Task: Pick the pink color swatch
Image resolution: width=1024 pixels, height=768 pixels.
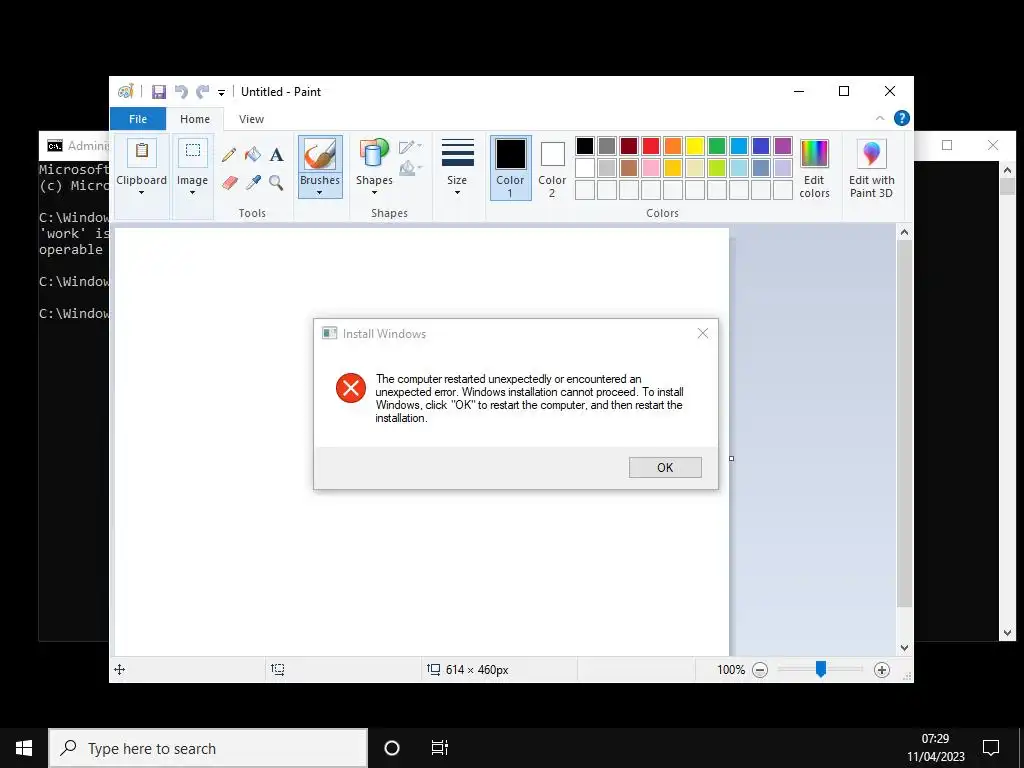Action: pyautogui.click(x=651, y=168)
